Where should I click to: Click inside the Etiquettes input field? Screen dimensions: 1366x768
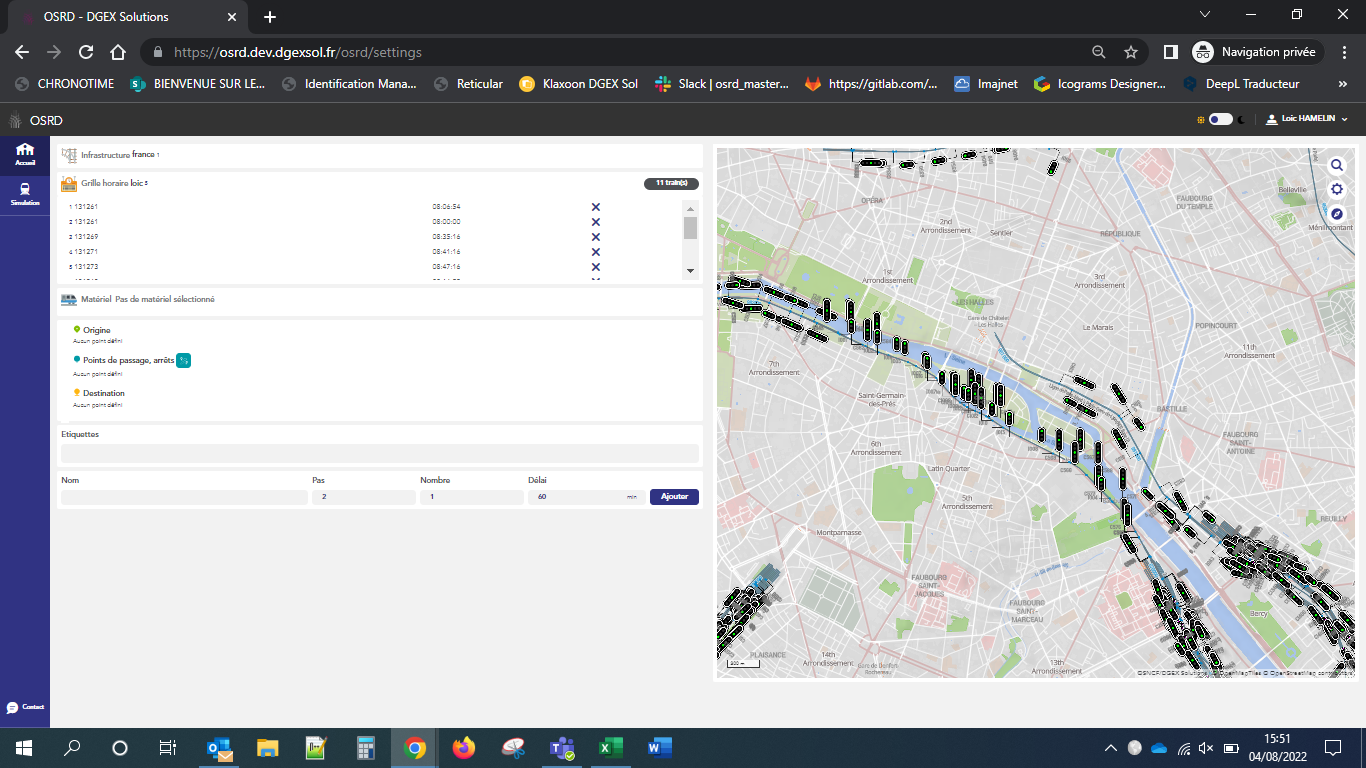point(379,452)
